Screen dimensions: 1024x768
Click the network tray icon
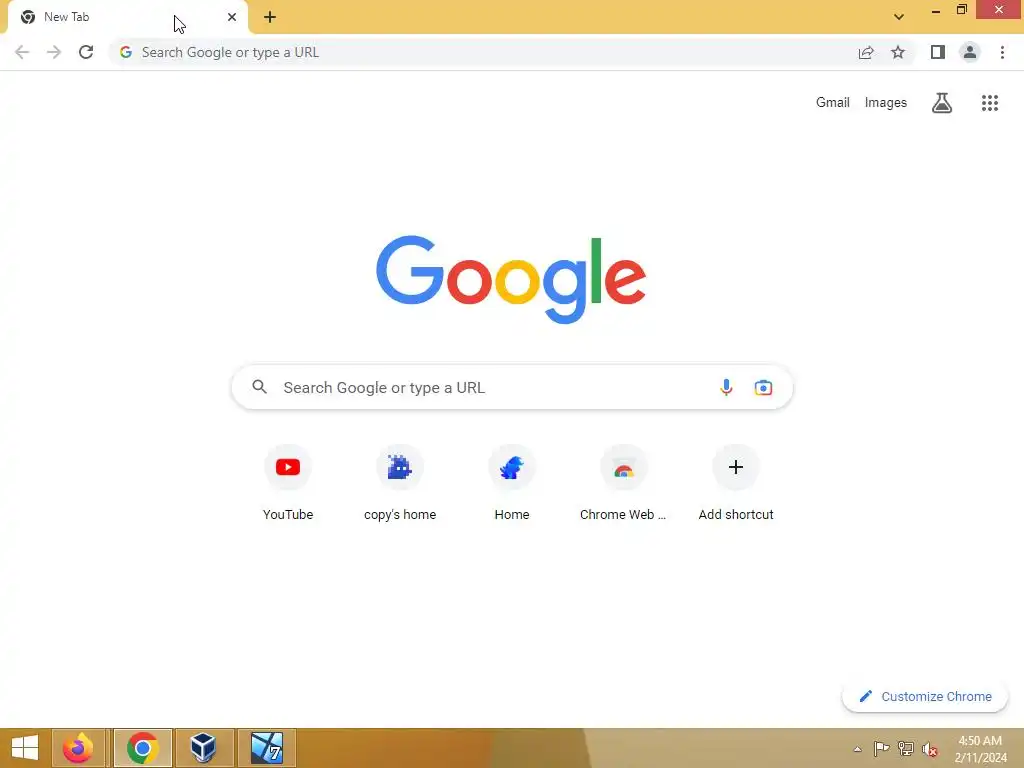point(905,748)
